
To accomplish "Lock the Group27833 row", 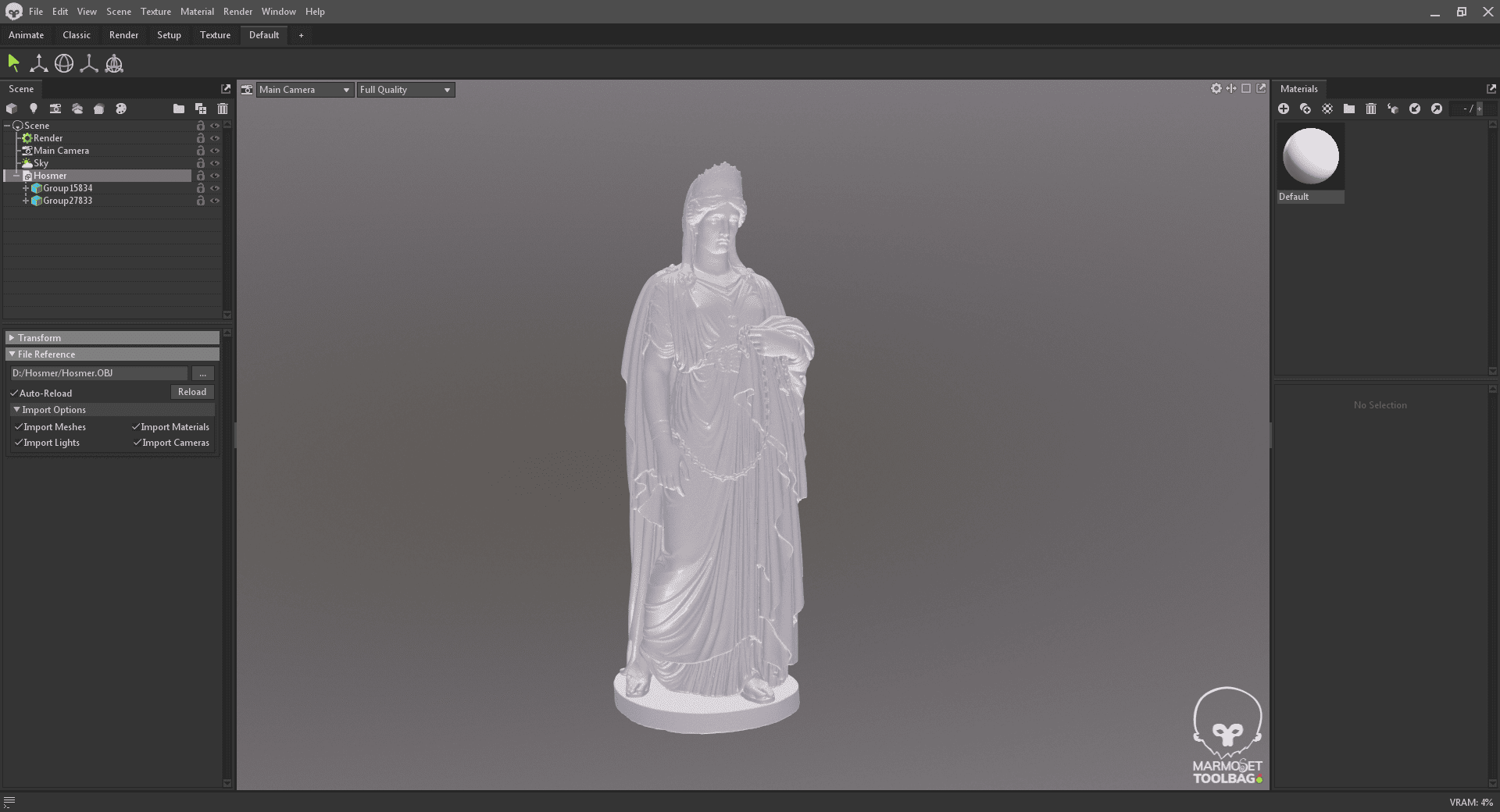I will 201,201.
